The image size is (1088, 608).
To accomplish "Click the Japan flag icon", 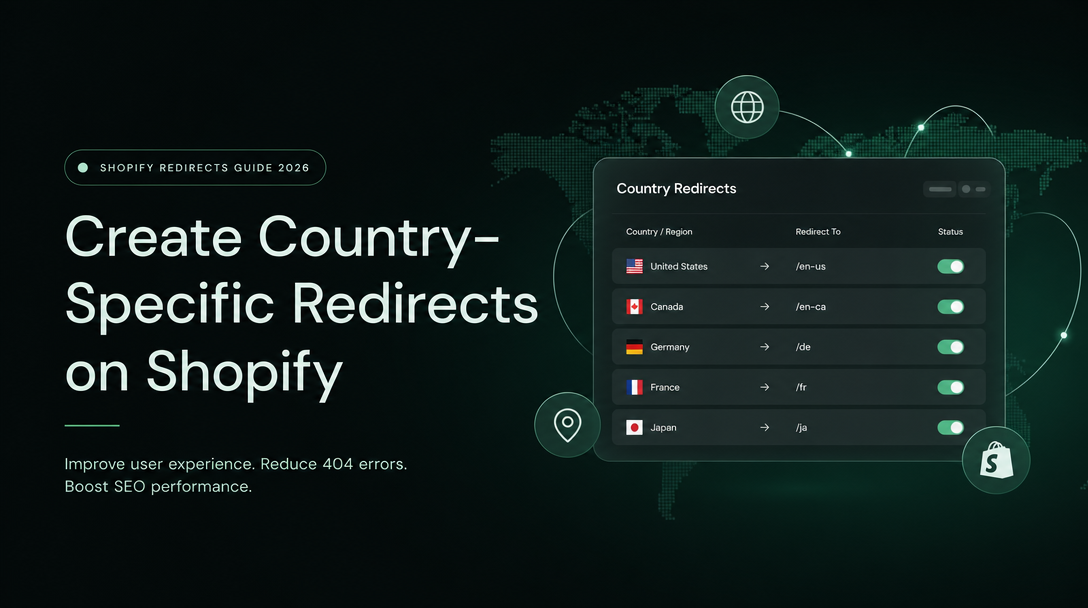I will (x=634, y=428).
